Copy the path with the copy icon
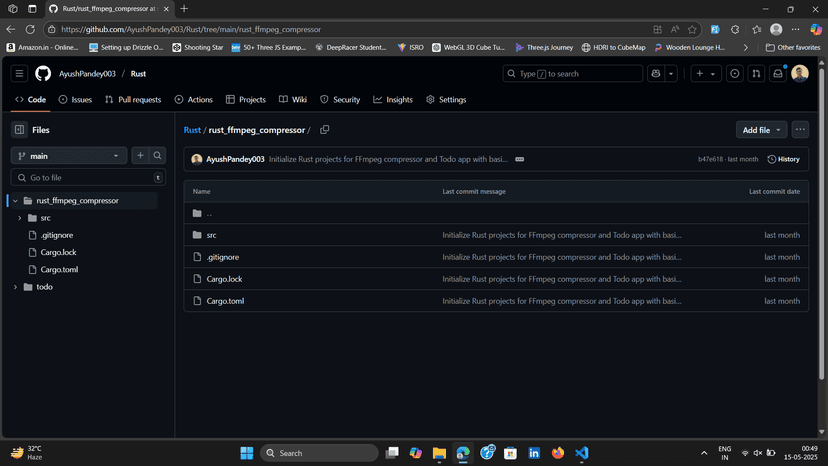 tap(325, 129)
